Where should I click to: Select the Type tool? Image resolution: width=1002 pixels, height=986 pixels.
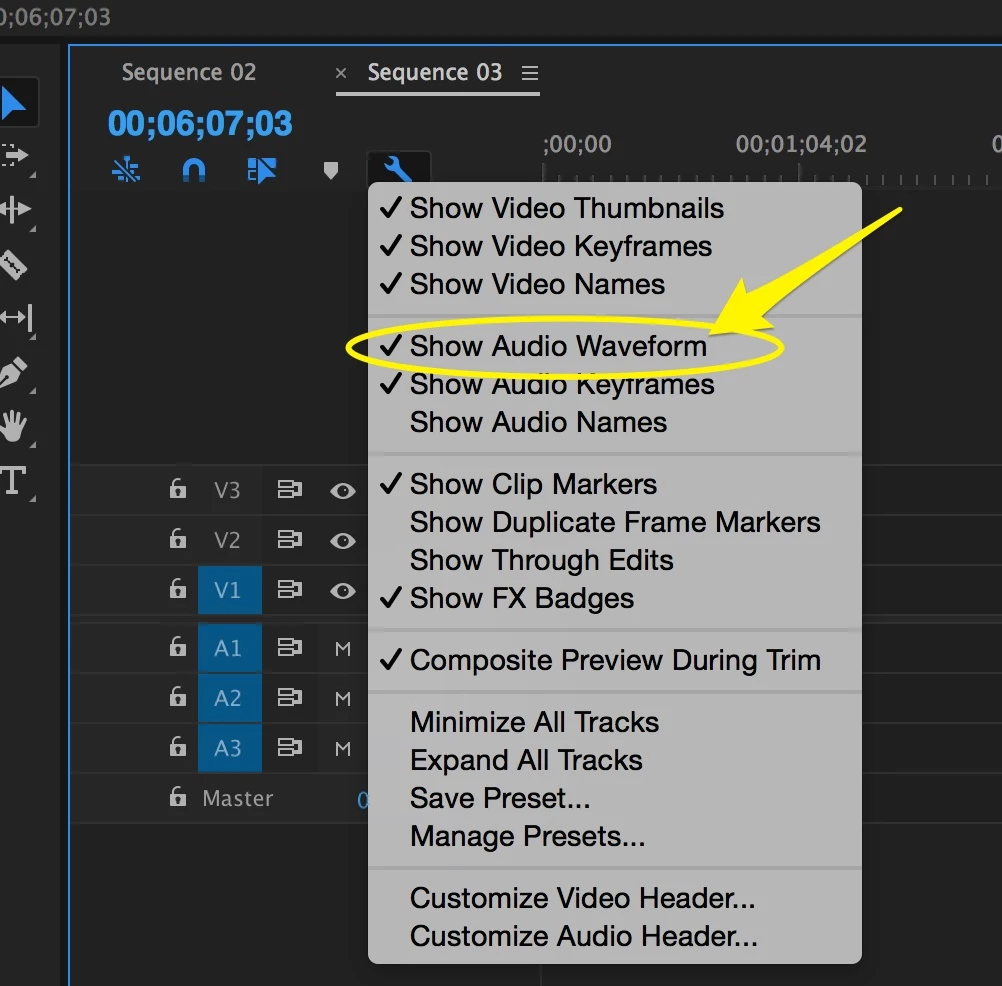[13, 480]
